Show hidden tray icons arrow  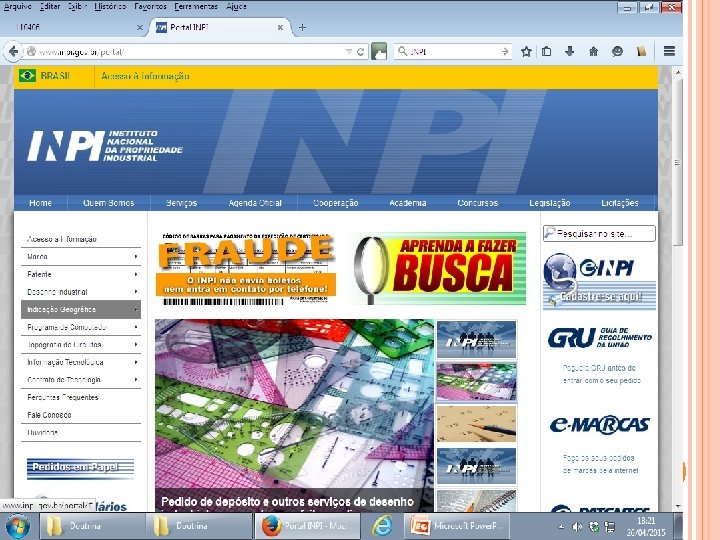561,527
